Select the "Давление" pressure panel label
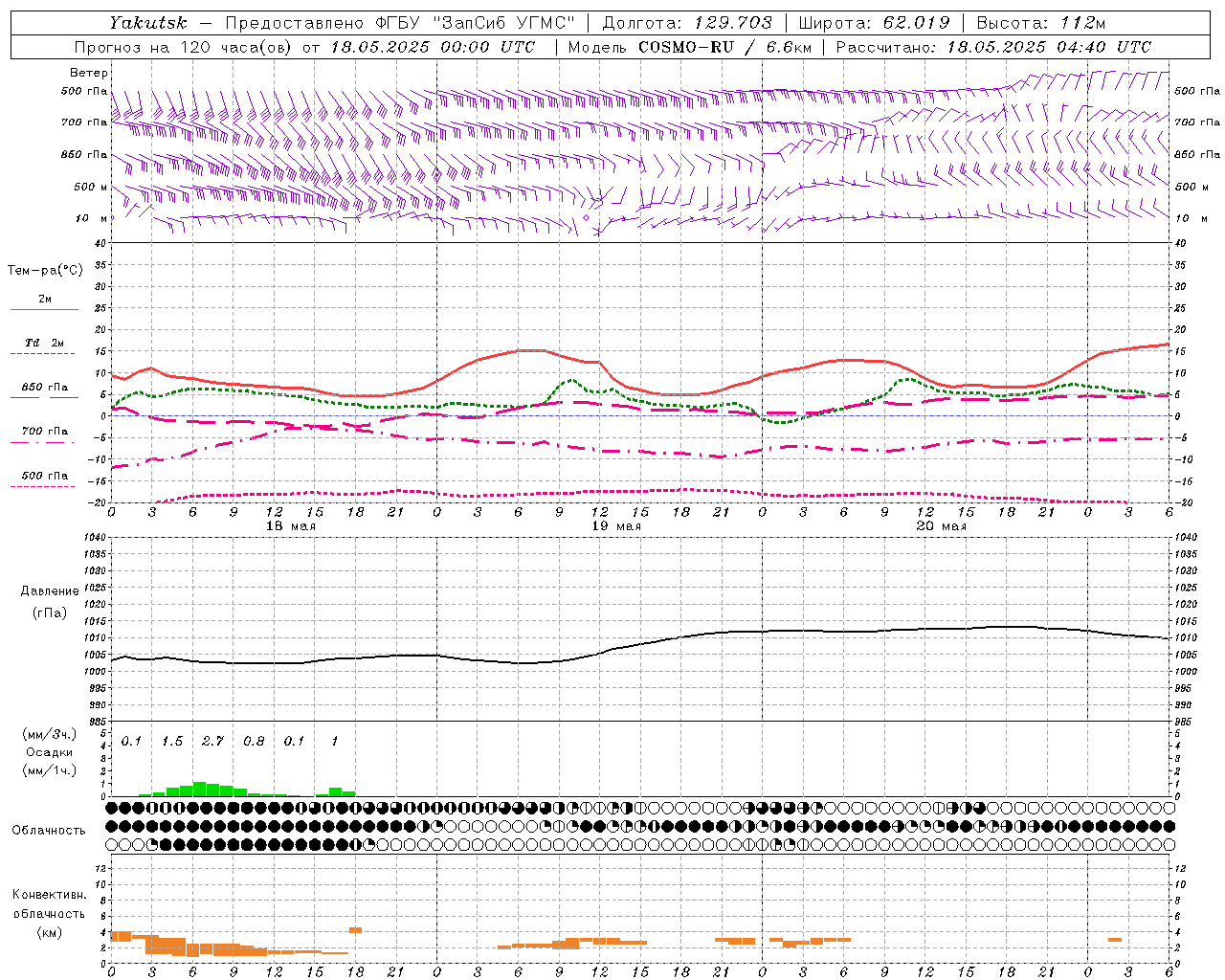Screen dimensions: 1225x980 [x=50, y=591]
